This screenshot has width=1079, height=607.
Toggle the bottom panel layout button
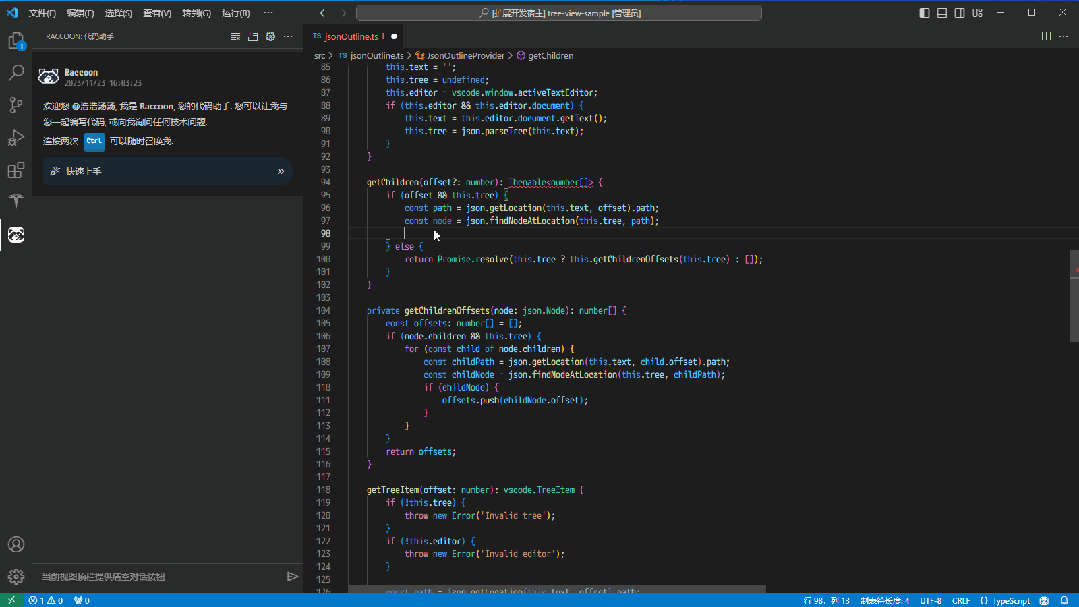pos(942,13)
